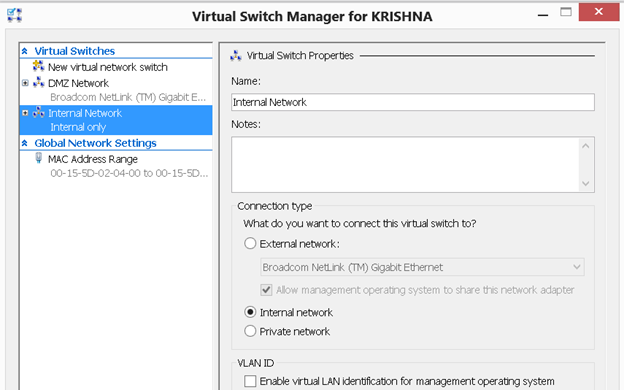624x390 pixels.
Task: Click the Notes scrollbar up arrow
Action: tap(585, 146)
